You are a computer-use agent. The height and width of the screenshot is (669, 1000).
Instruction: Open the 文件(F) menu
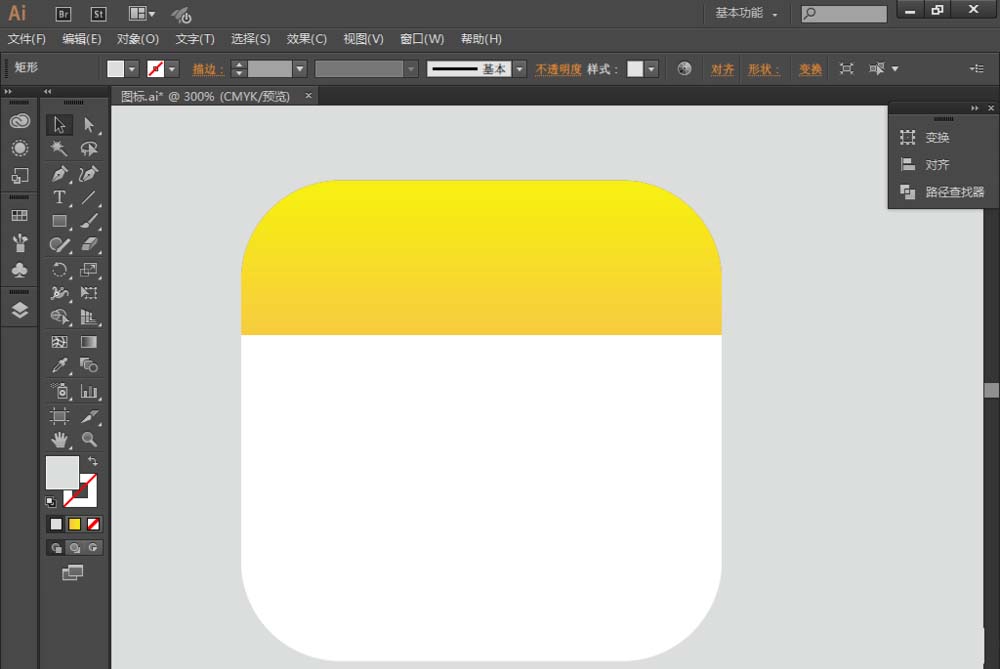click(27, 39)
